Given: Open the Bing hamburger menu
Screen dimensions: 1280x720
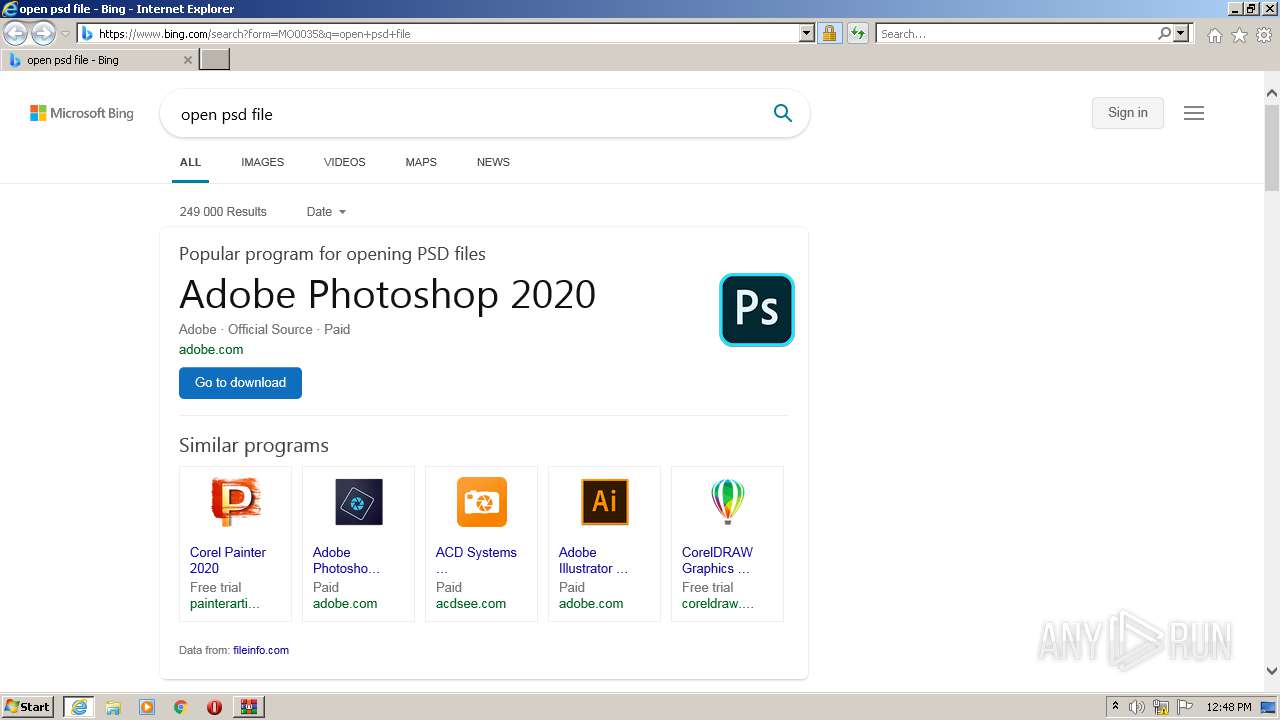Looking at the screenshot, I should (1194, 113).
